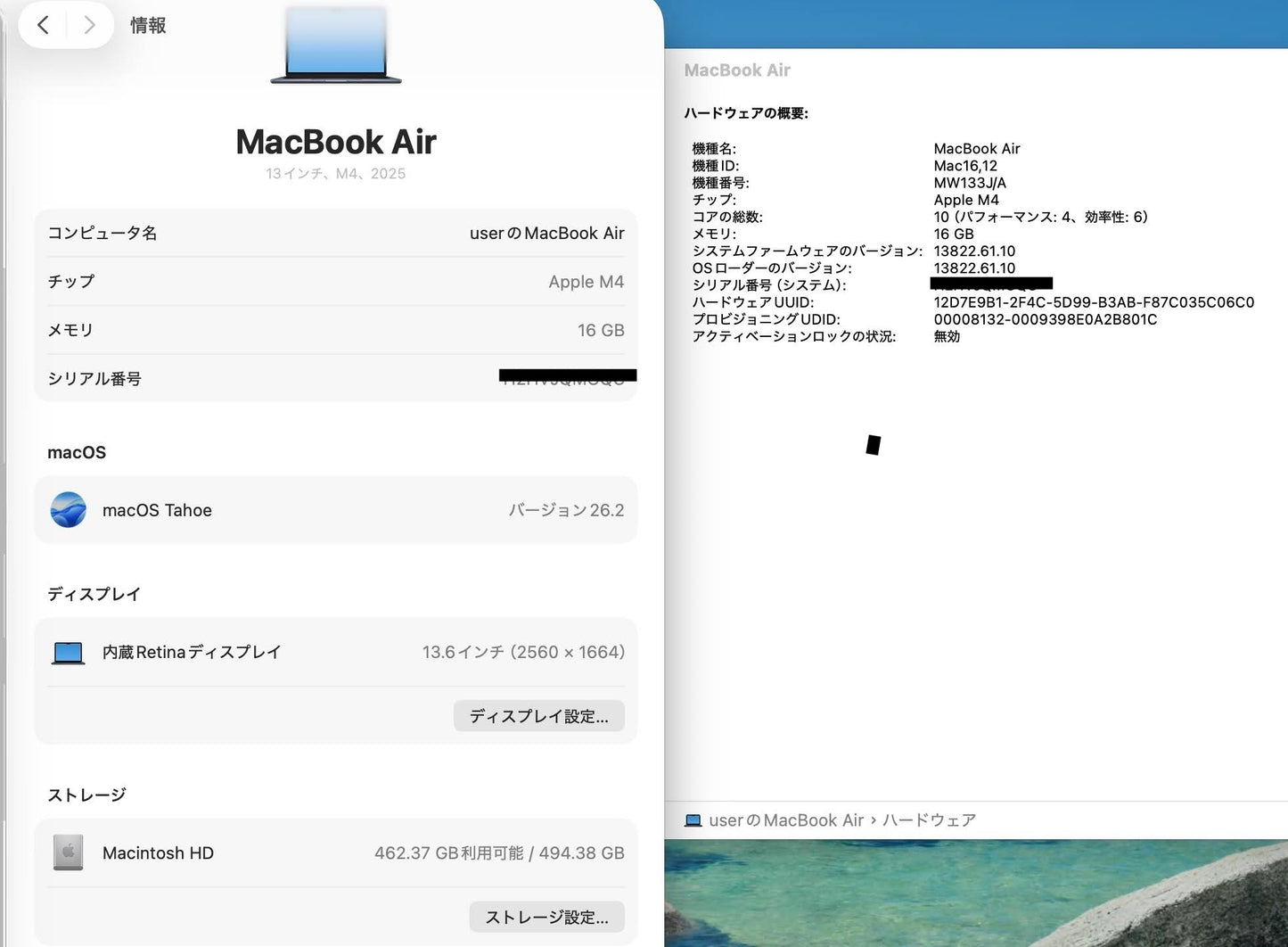Click the built-in Retina display icon

tap(69, 653)
